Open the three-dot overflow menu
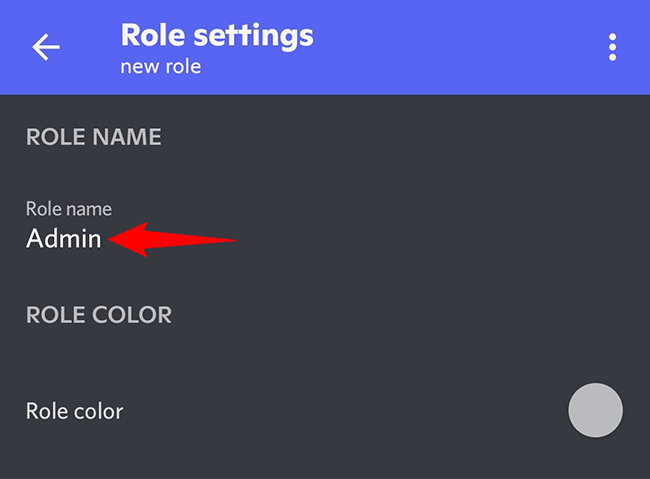The image size is (650, 479). (x=612, y=47)
